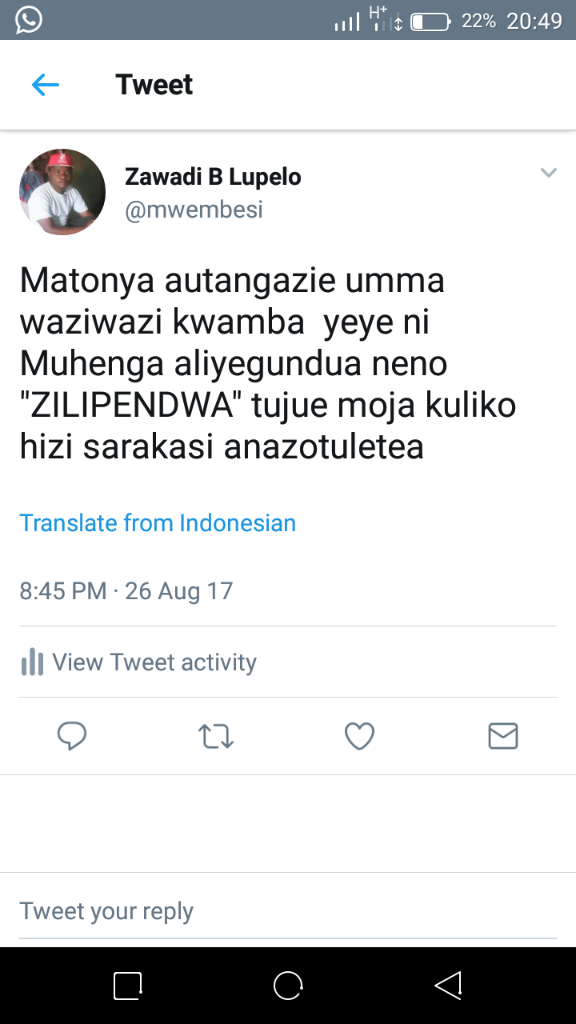576x1024 pixels.
Task: Expand the tweet options chevron
Action: 549,172
